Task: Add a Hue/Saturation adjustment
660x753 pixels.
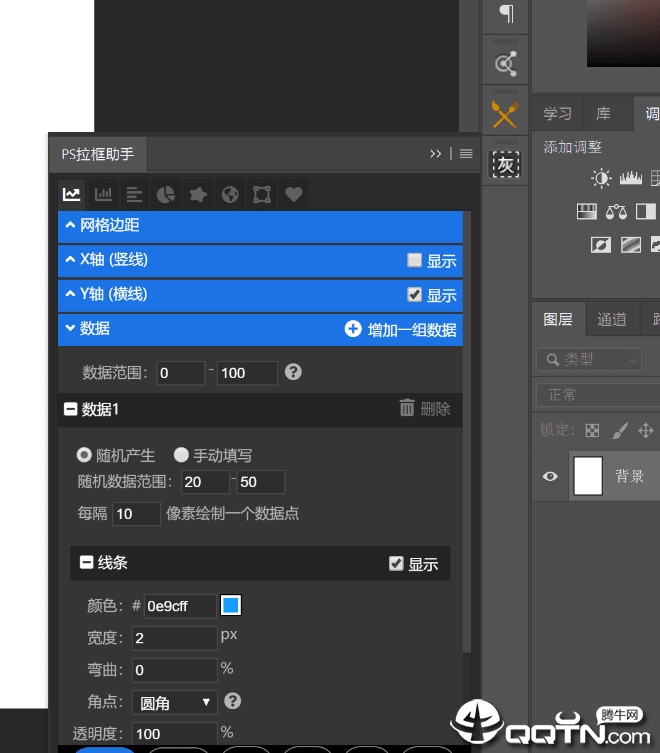Action: tap(587, 211)
